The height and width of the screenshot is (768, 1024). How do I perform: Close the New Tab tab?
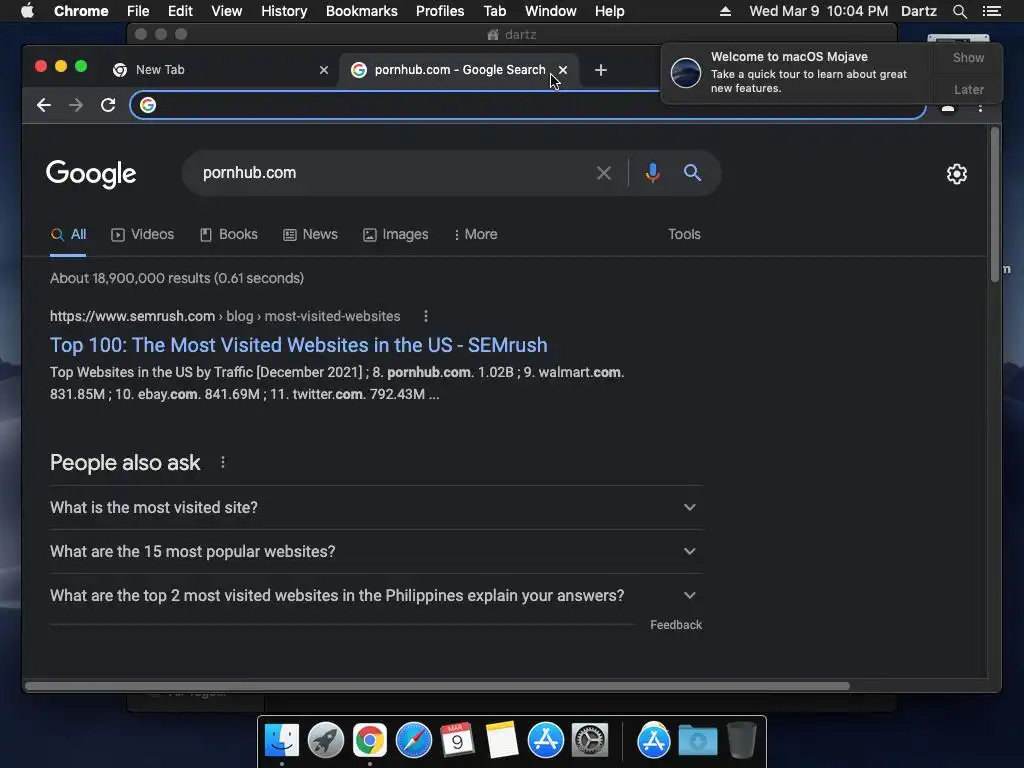(x=323, y=70)
